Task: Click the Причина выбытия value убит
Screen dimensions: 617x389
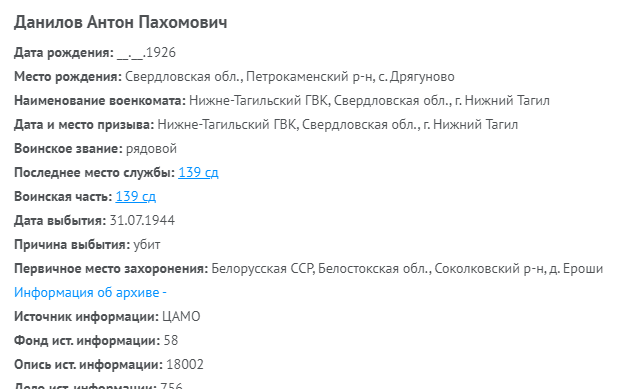Action: coord(147,244)
